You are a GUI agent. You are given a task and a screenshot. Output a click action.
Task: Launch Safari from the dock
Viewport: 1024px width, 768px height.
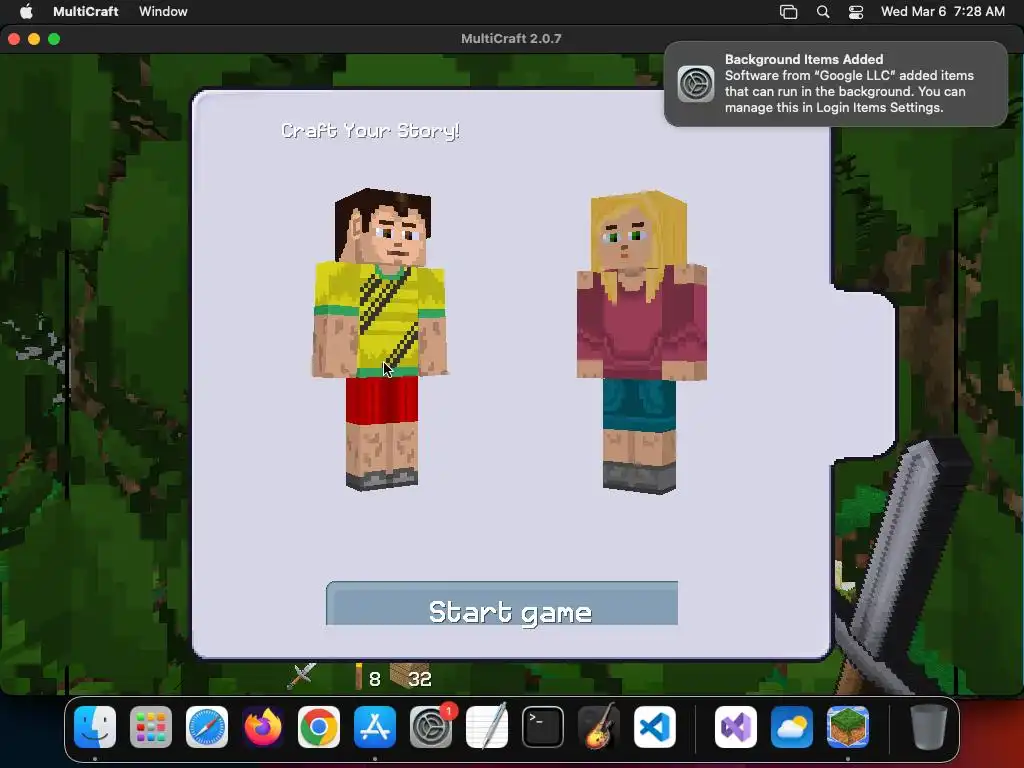(207, 727)
